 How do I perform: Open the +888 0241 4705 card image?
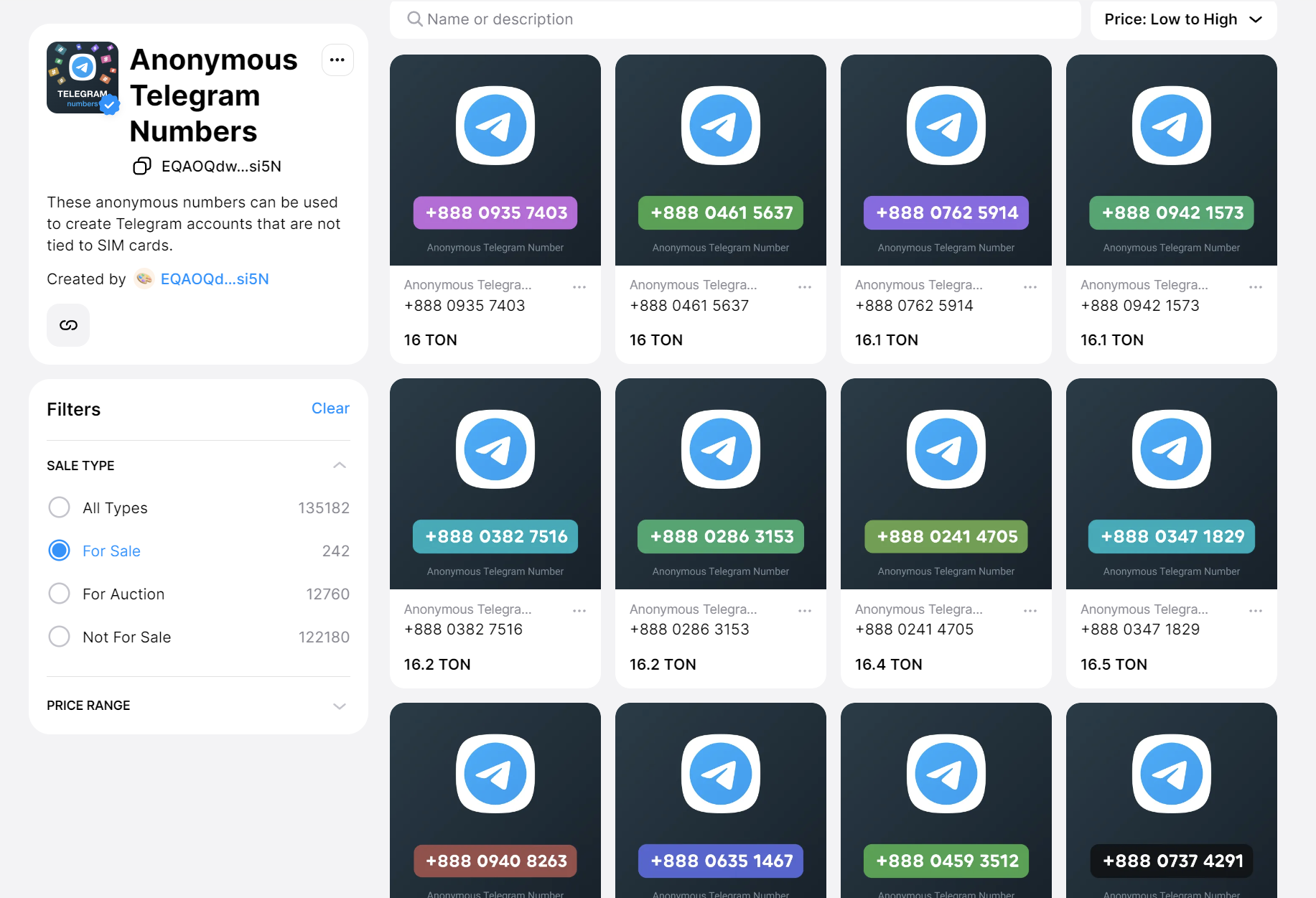946,484
